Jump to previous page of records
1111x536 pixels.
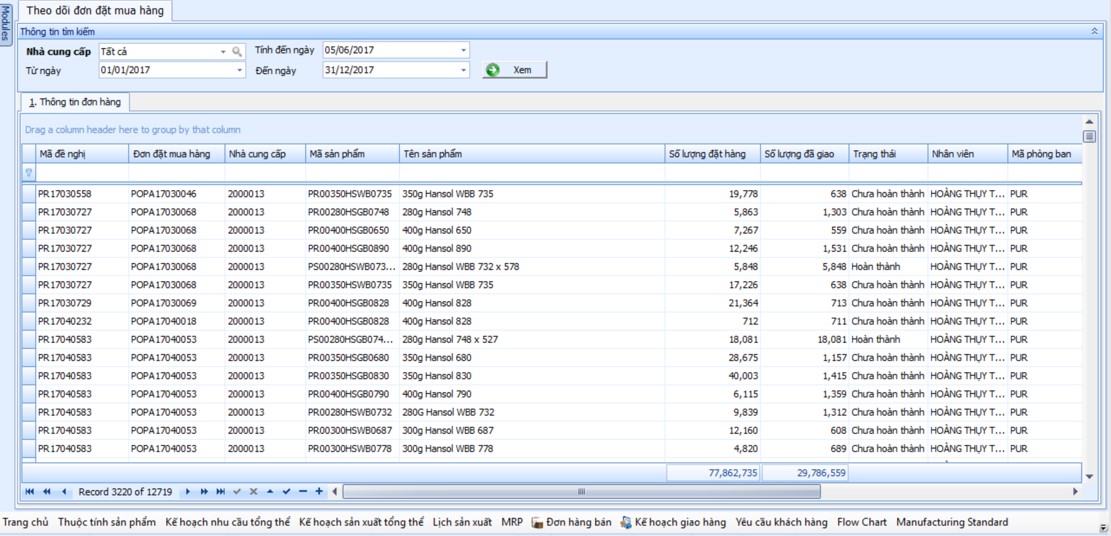click(47, 491)
